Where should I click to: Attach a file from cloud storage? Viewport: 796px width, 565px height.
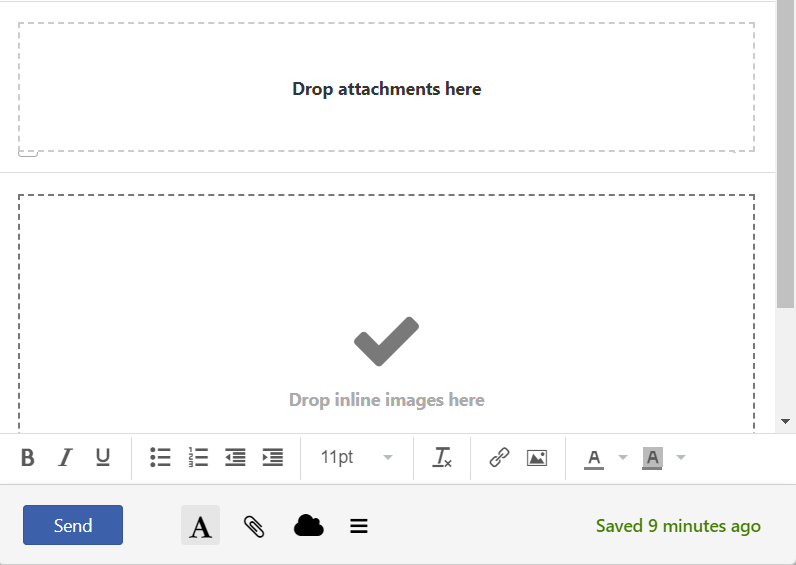(308, 526)
